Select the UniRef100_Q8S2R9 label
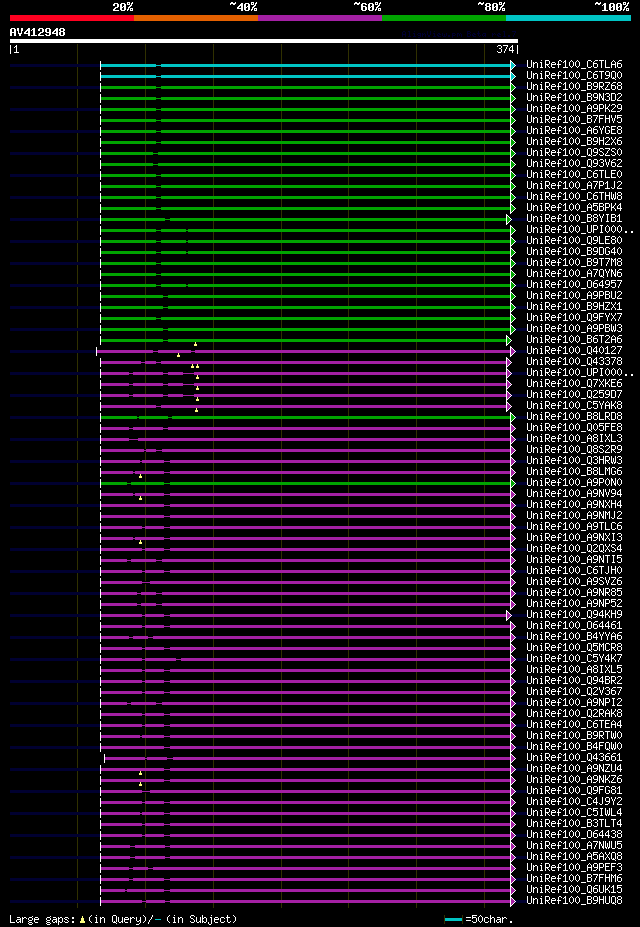The image size is (640, 927). (x=574, y=449)
